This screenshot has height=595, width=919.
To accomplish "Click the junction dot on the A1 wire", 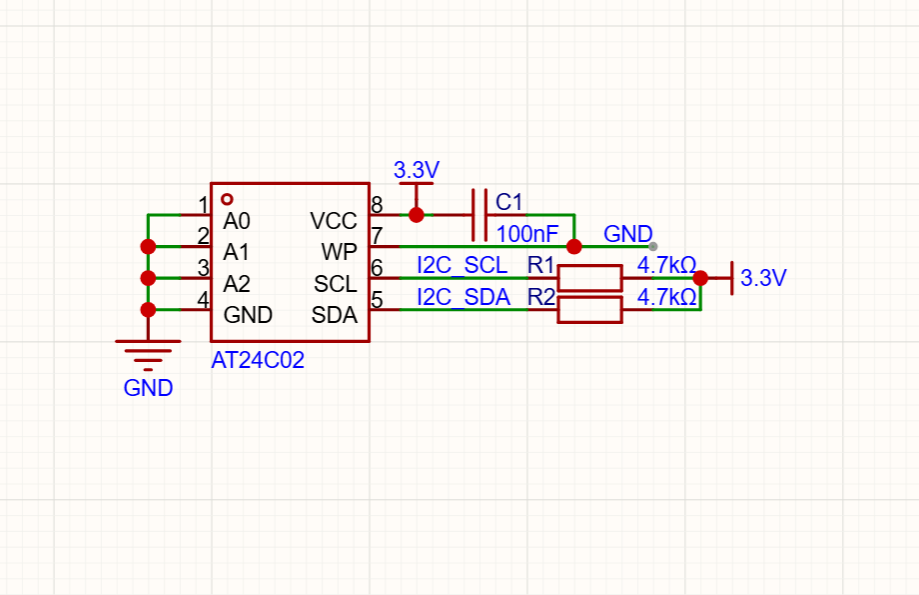I will click(148, 247).
